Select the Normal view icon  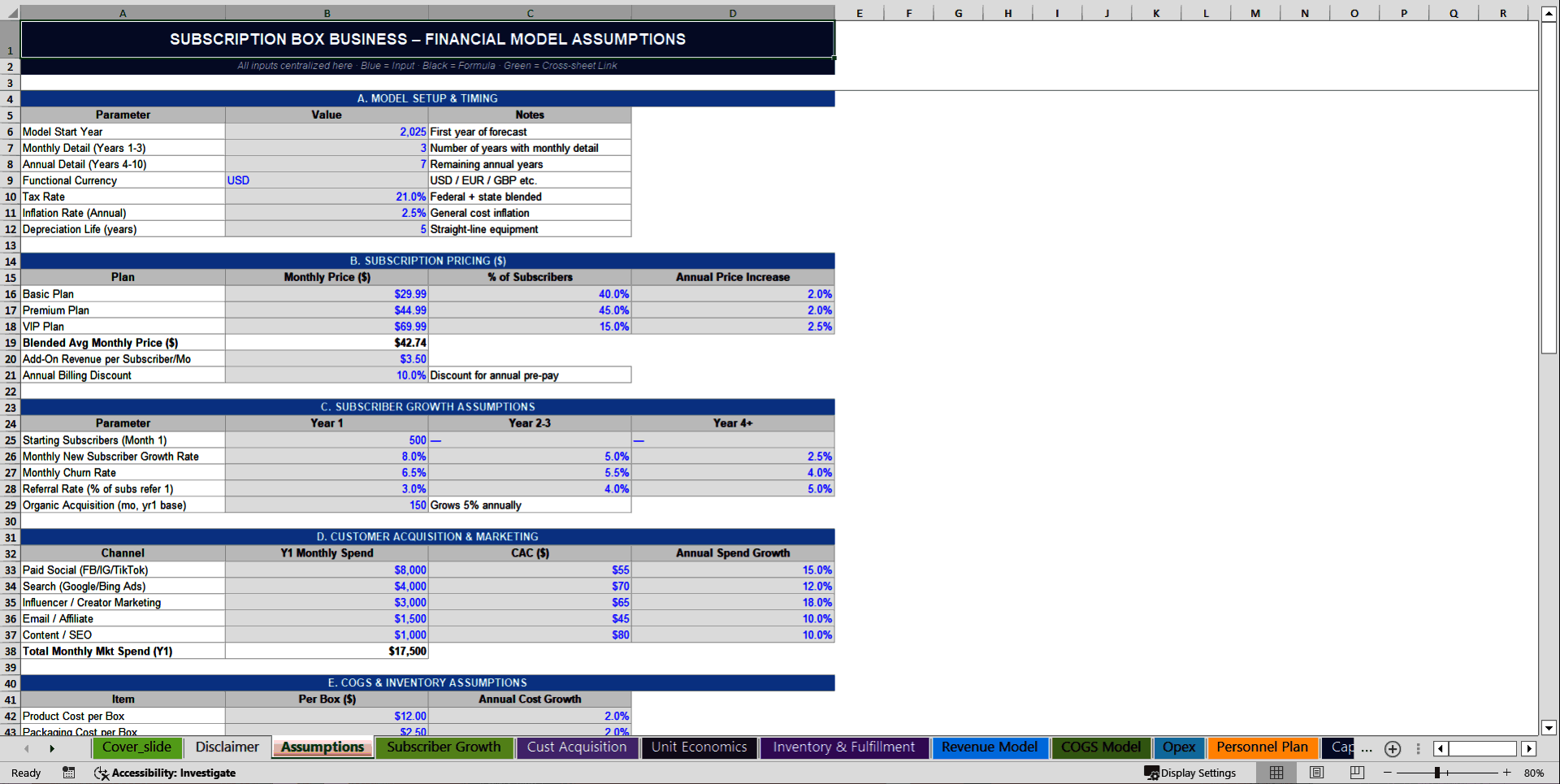(1276, 773)
